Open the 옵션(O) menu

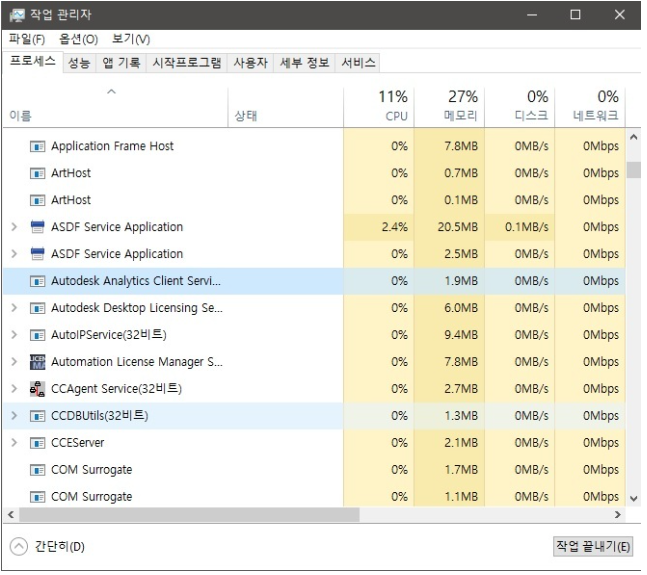point(78,39)
